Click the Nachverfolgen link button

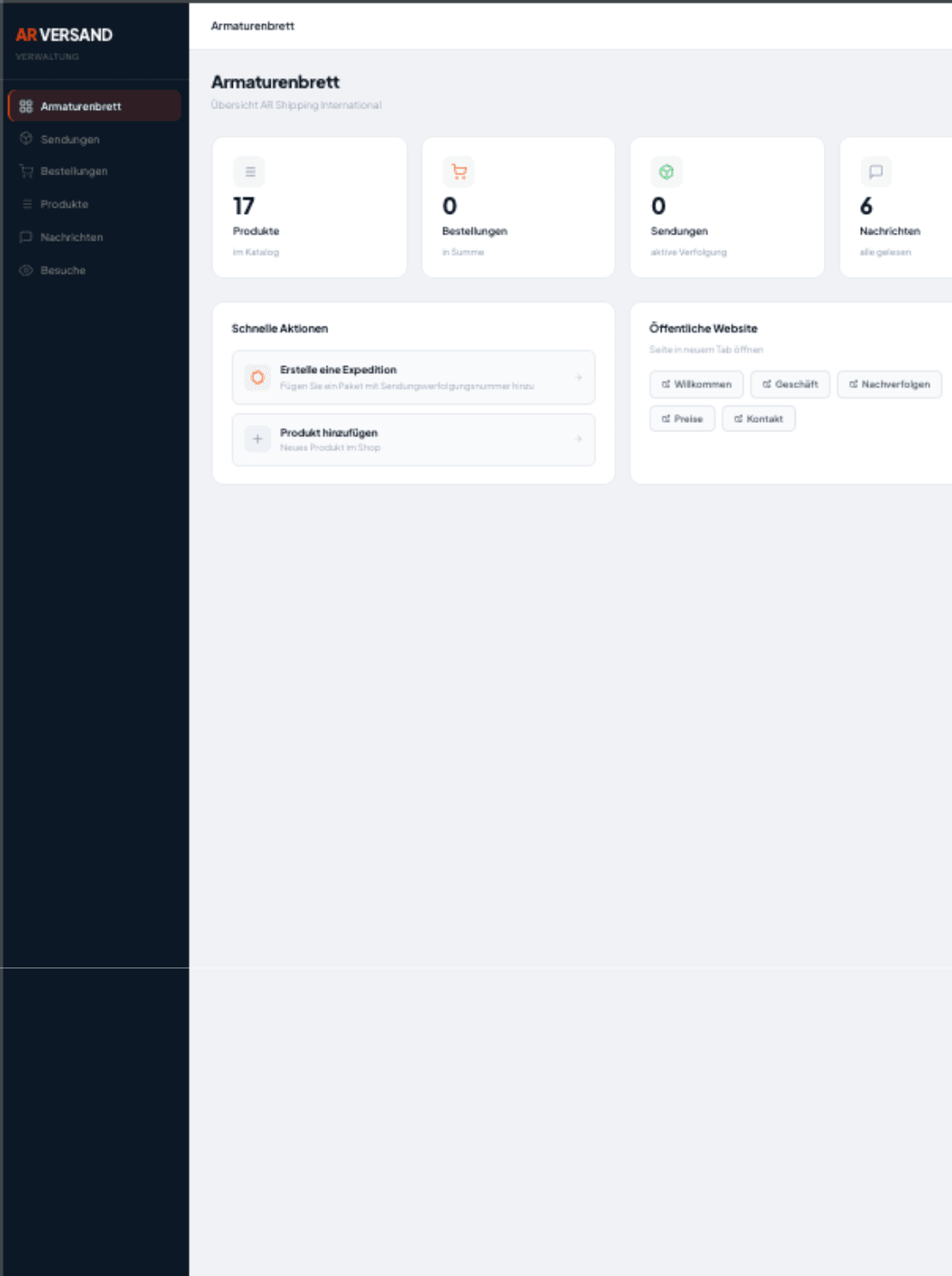click(x=889, y=384)
